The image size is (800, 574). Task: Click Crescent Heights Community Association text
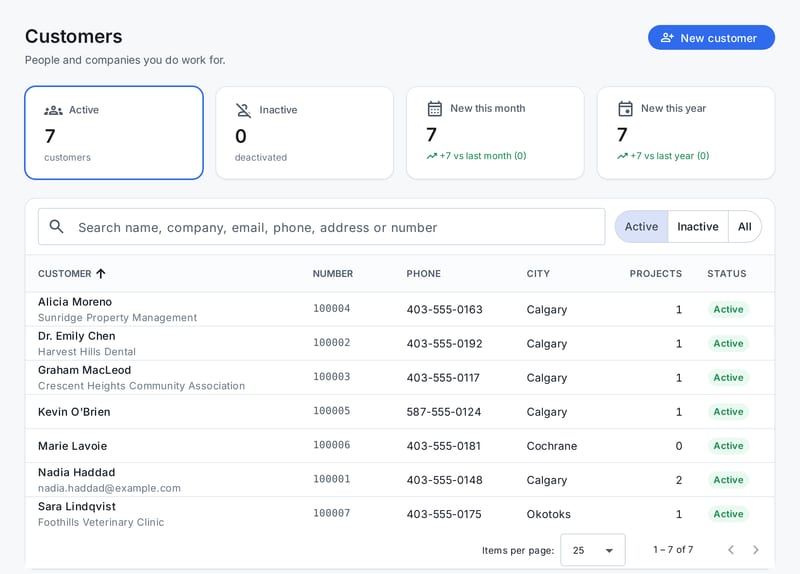pyautogui.click(x=141, y=386)
